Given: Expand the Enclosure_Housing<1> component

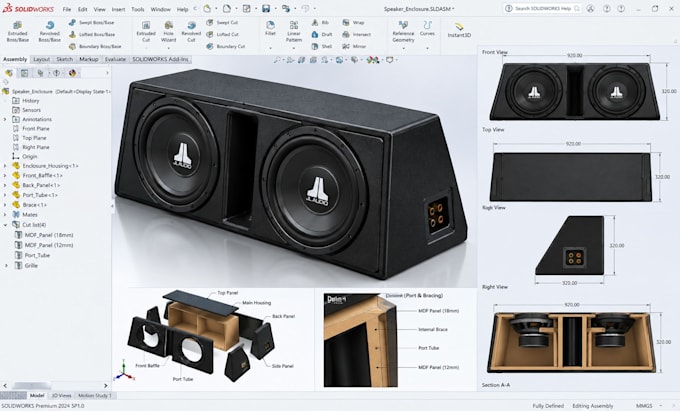Looking at the screenshot, I should [x=5, y=166].
